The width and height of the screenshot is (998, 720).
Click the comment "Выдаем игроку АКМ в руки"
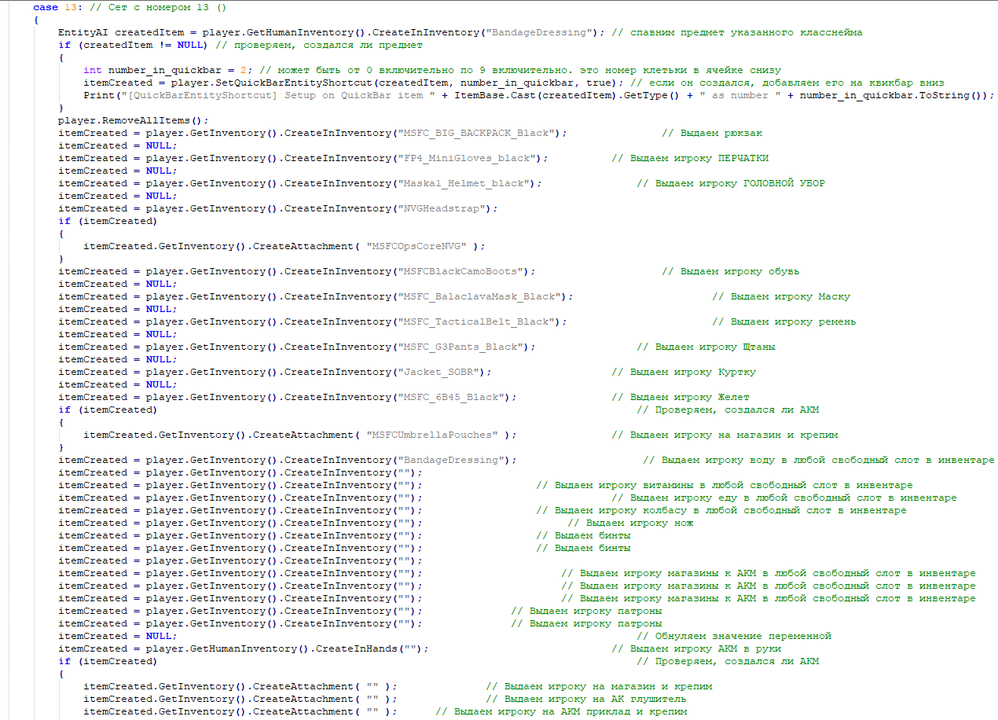696,649
